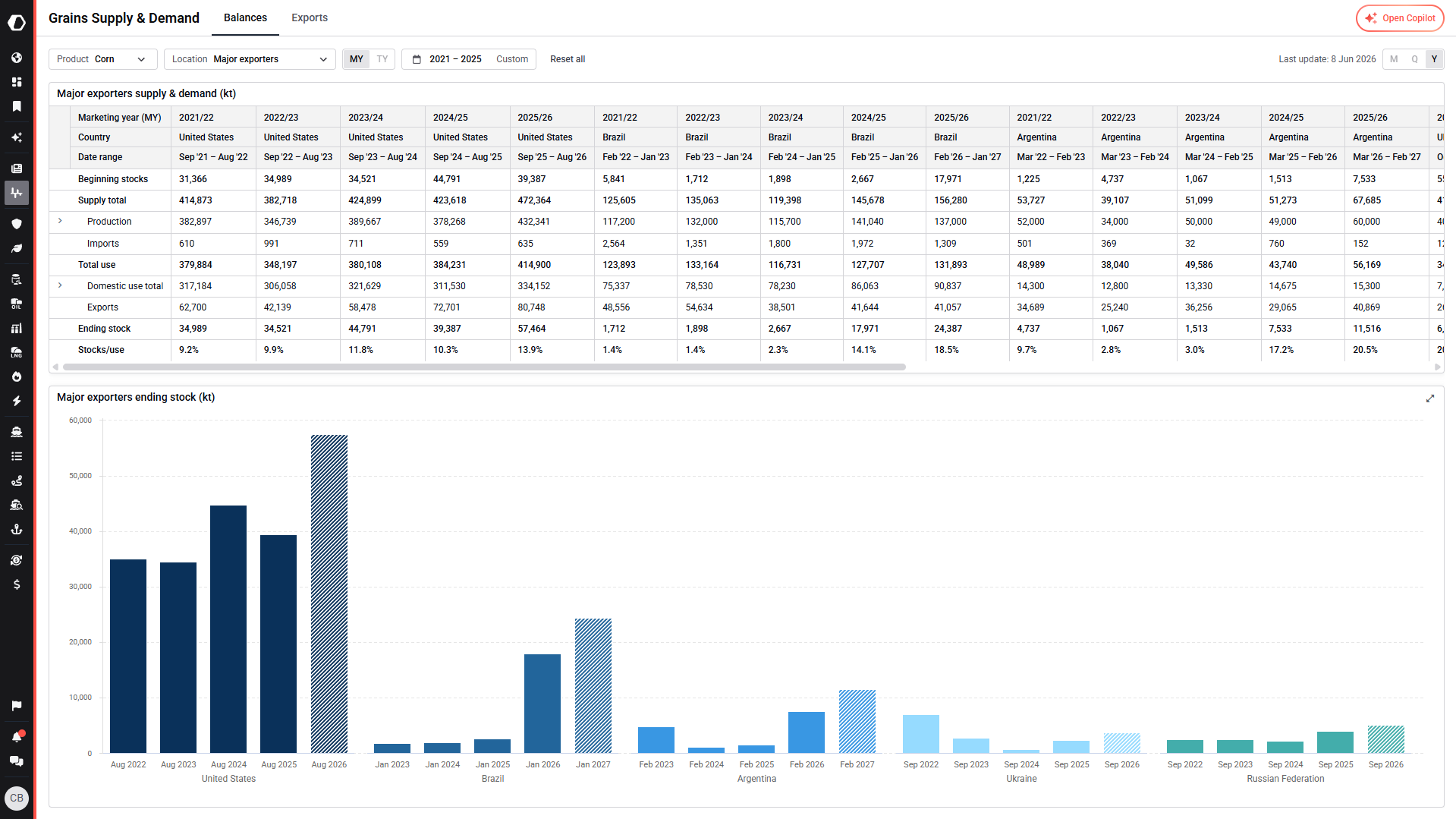Open the notifications bell
Screen dimensions: 1456x819
click(x=17, y=737)
